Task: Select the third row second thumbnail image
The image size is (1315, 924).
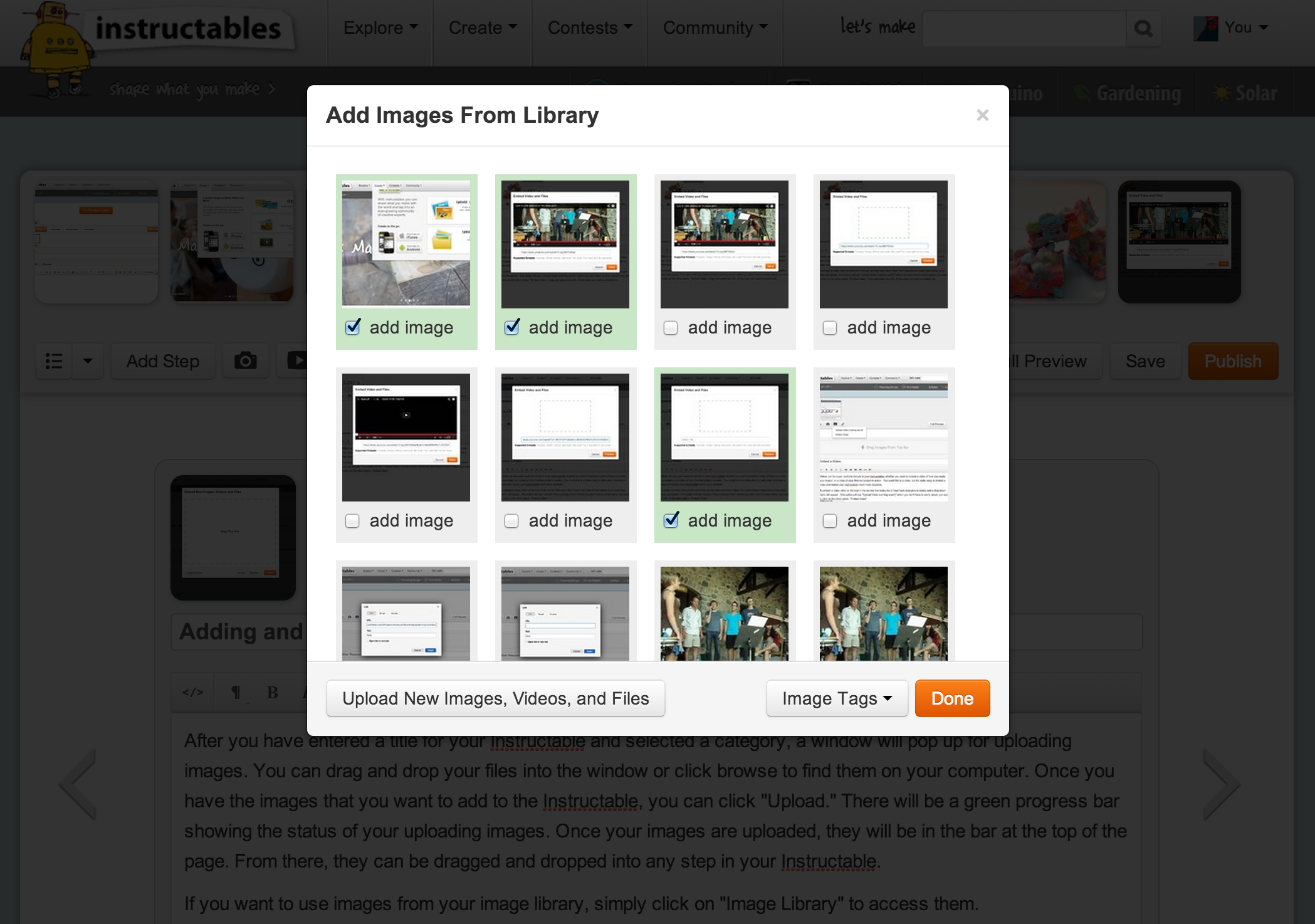Action: (x=565, y=613)
